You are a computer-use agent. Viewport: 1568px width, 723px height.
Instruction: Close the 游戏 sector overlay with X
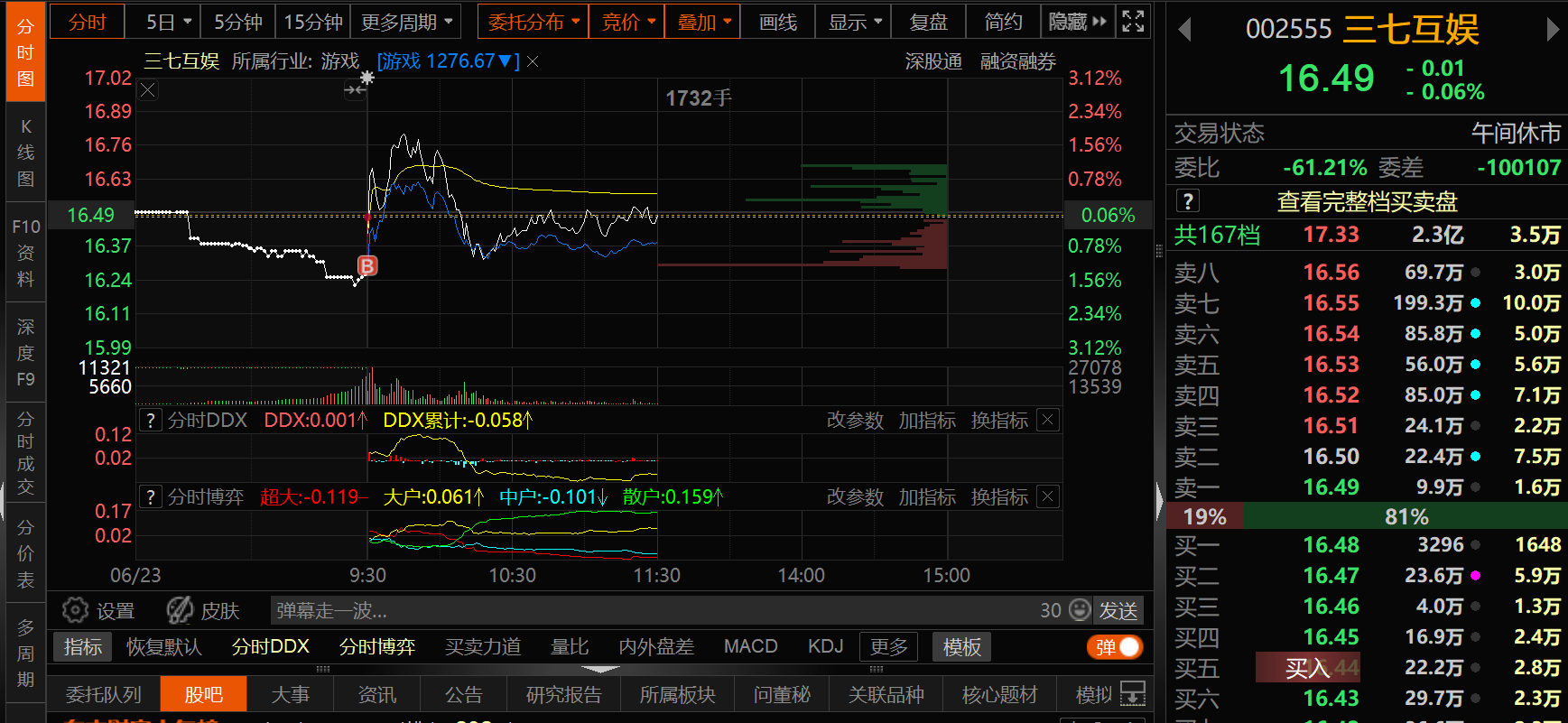coord(533,61)
